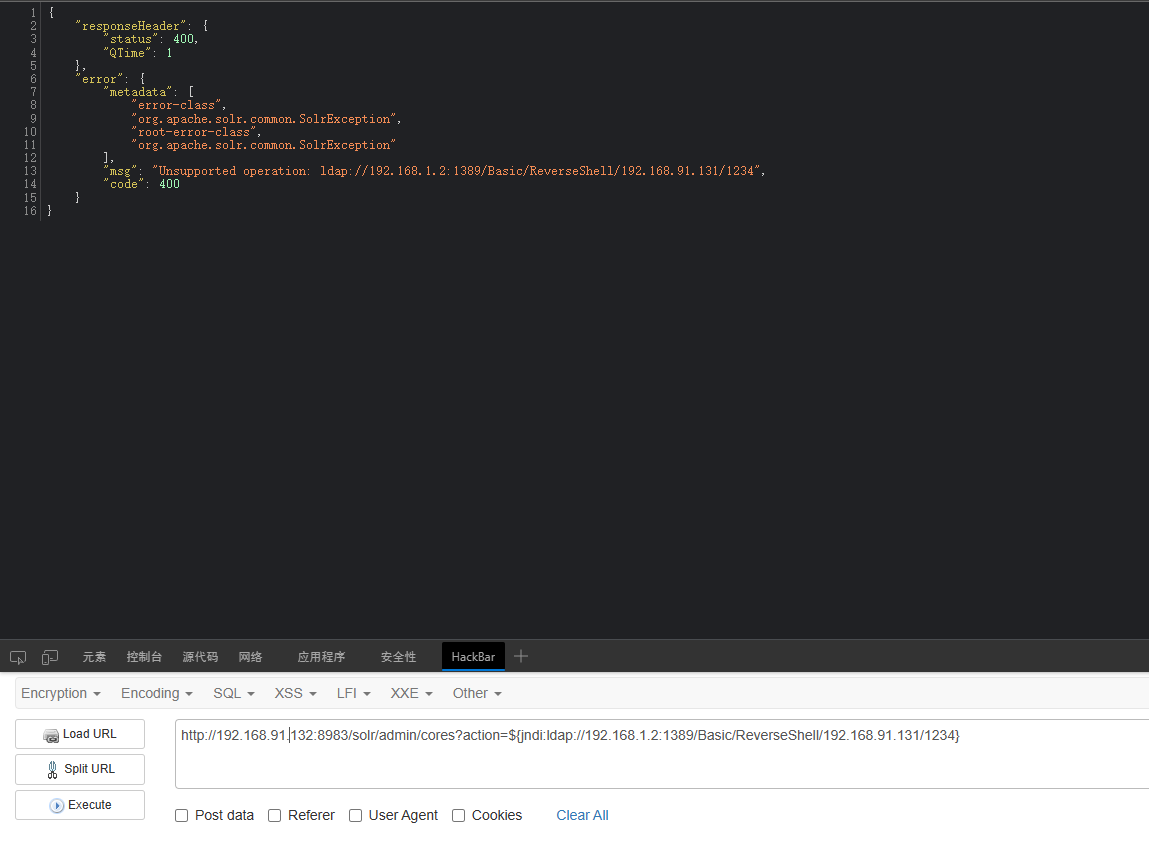Open the LFI dropdown
1149x858 pixels.
(x=354, y=693)
